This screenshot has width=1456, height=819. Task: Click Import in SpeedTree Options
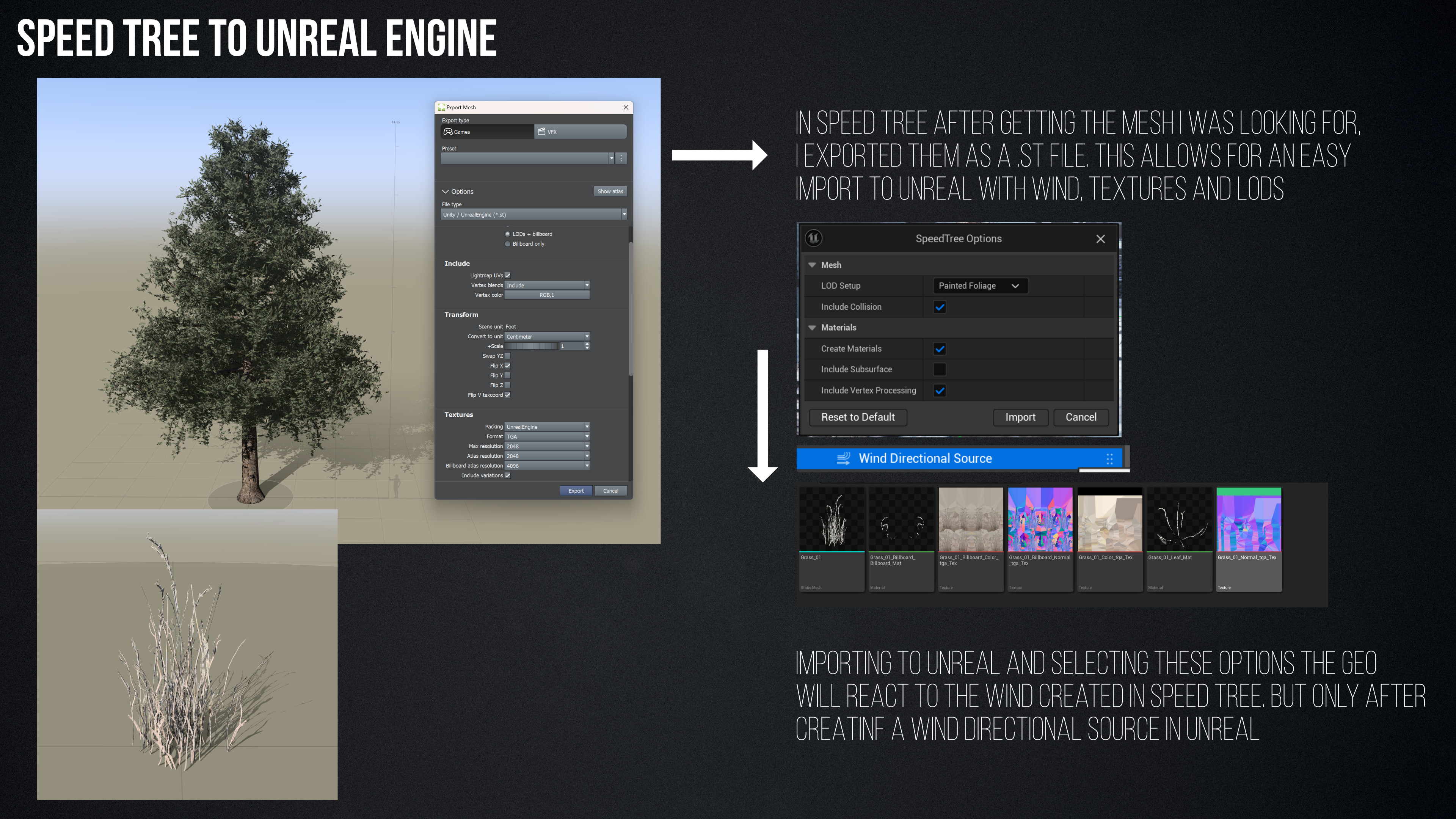tap(1020, 417)
